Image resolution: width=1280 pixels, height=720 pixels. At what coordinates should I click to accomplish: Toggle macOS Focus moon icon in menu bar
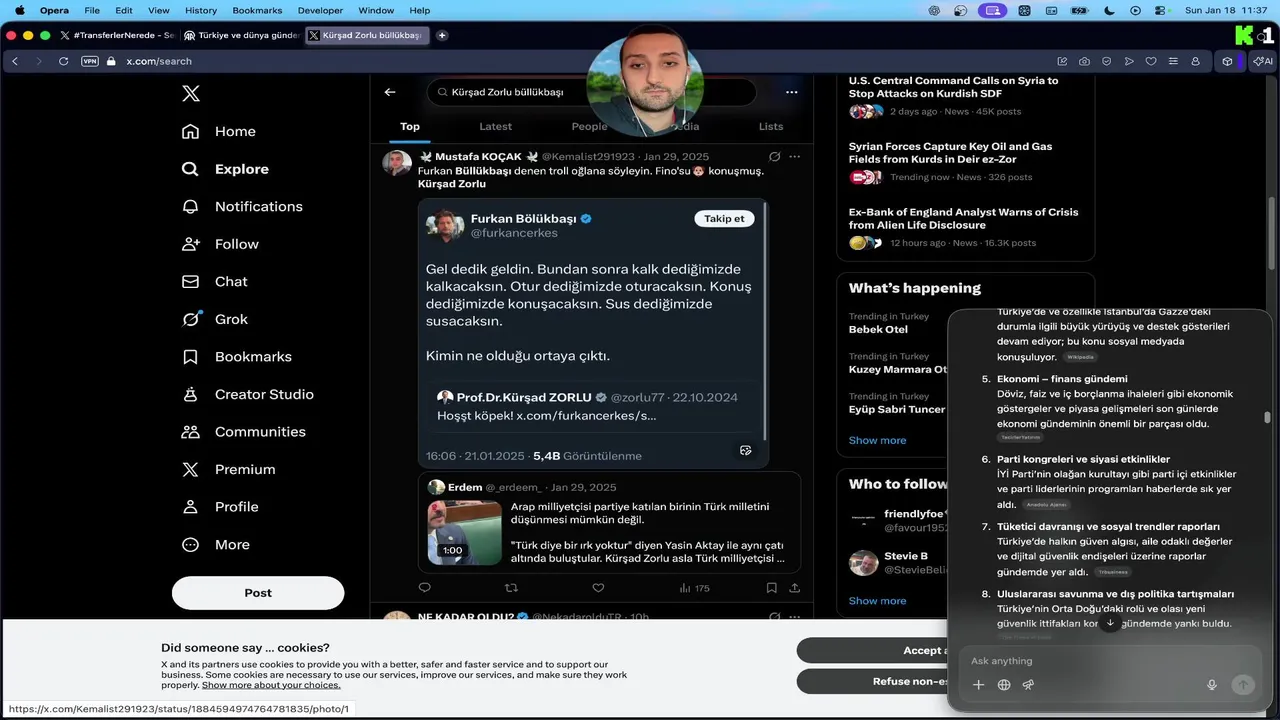coord(1109,10)
